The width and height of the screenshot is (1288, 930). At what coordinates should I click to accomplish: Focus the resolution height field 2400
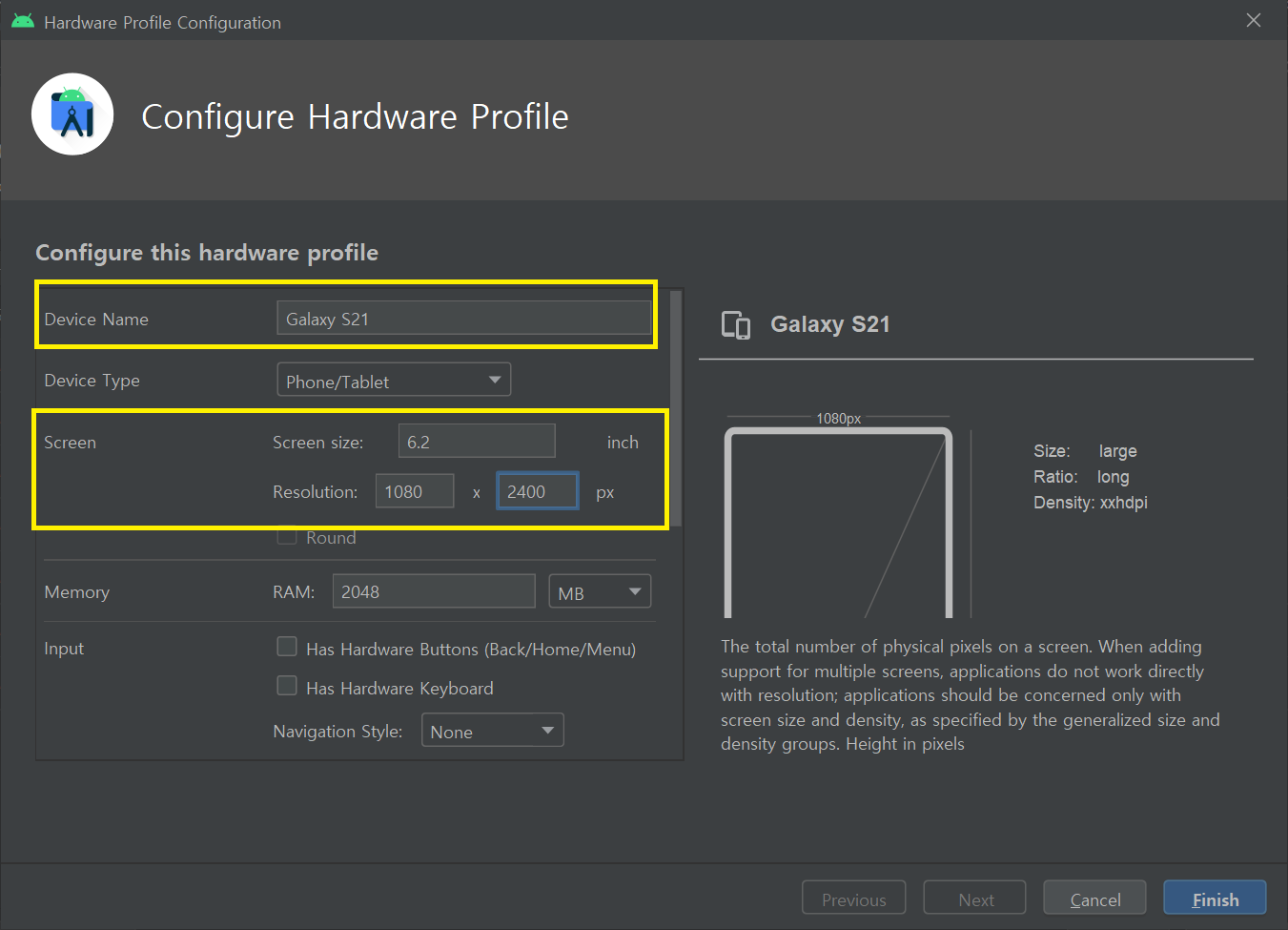[x=537, y=491]
